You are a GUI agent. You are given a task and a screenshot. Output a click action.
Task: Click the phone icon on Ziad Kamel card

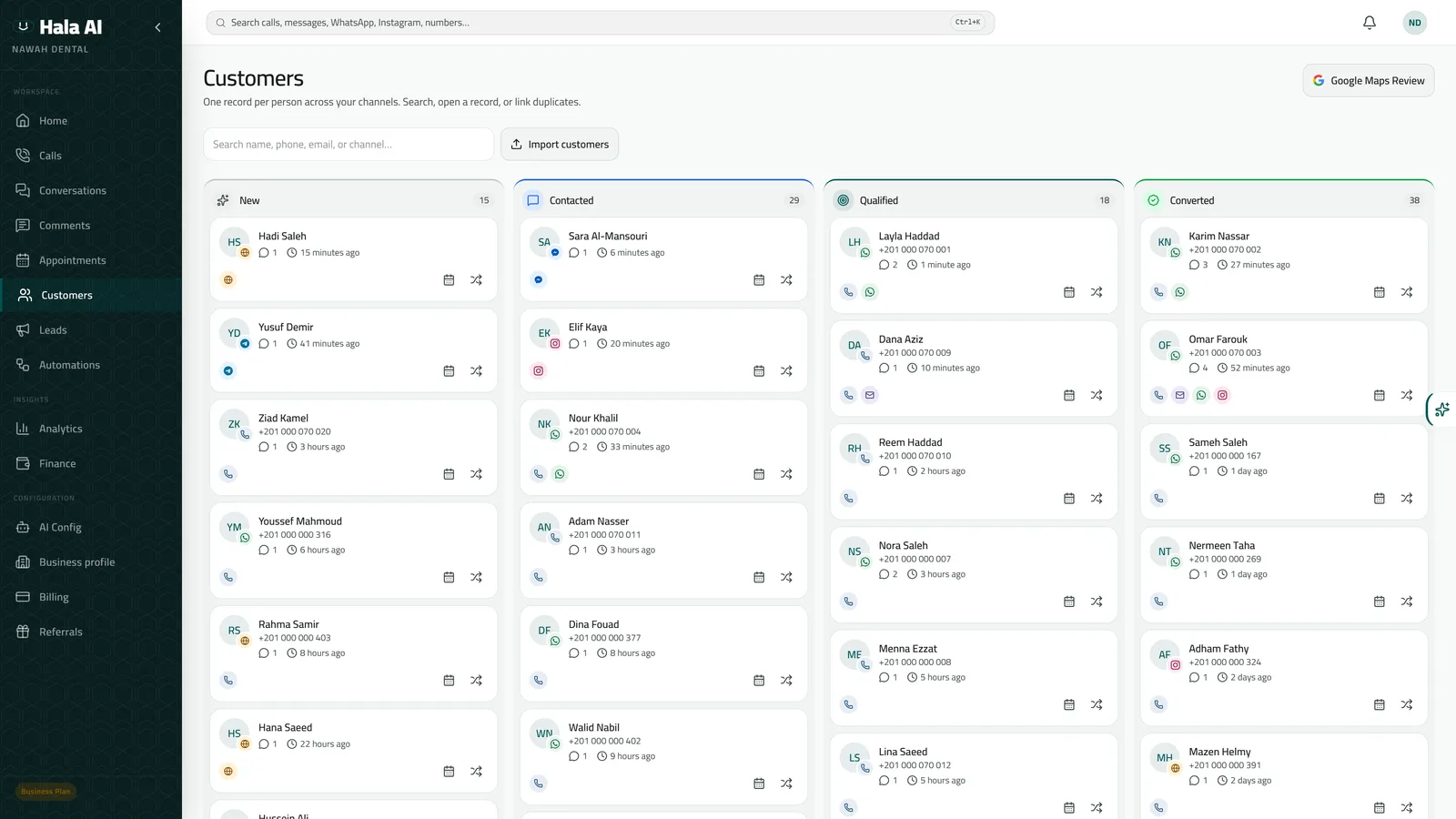tap(228, 474)
